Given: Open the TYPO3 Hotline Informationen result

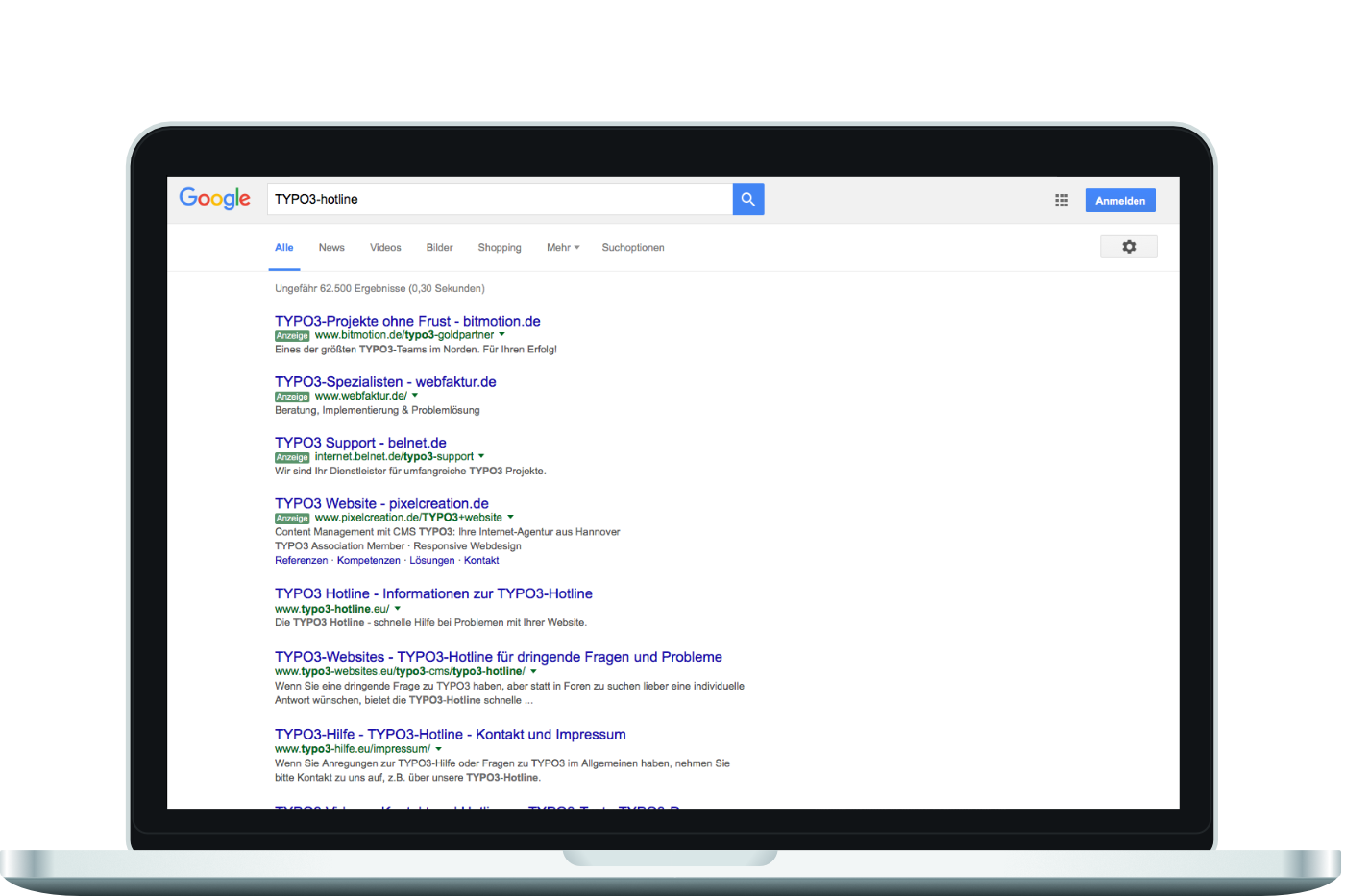Looking at the screenshot, I should coord(433,594).
